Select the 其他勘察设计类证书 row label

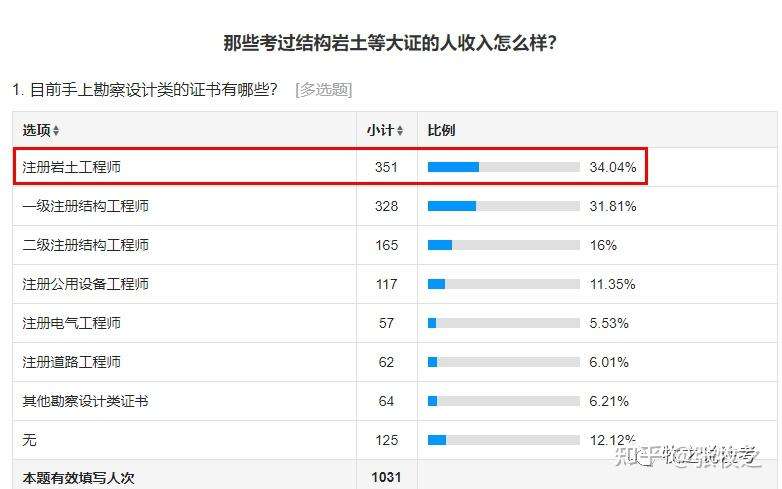pyautogui.click(x=86, y=401)
